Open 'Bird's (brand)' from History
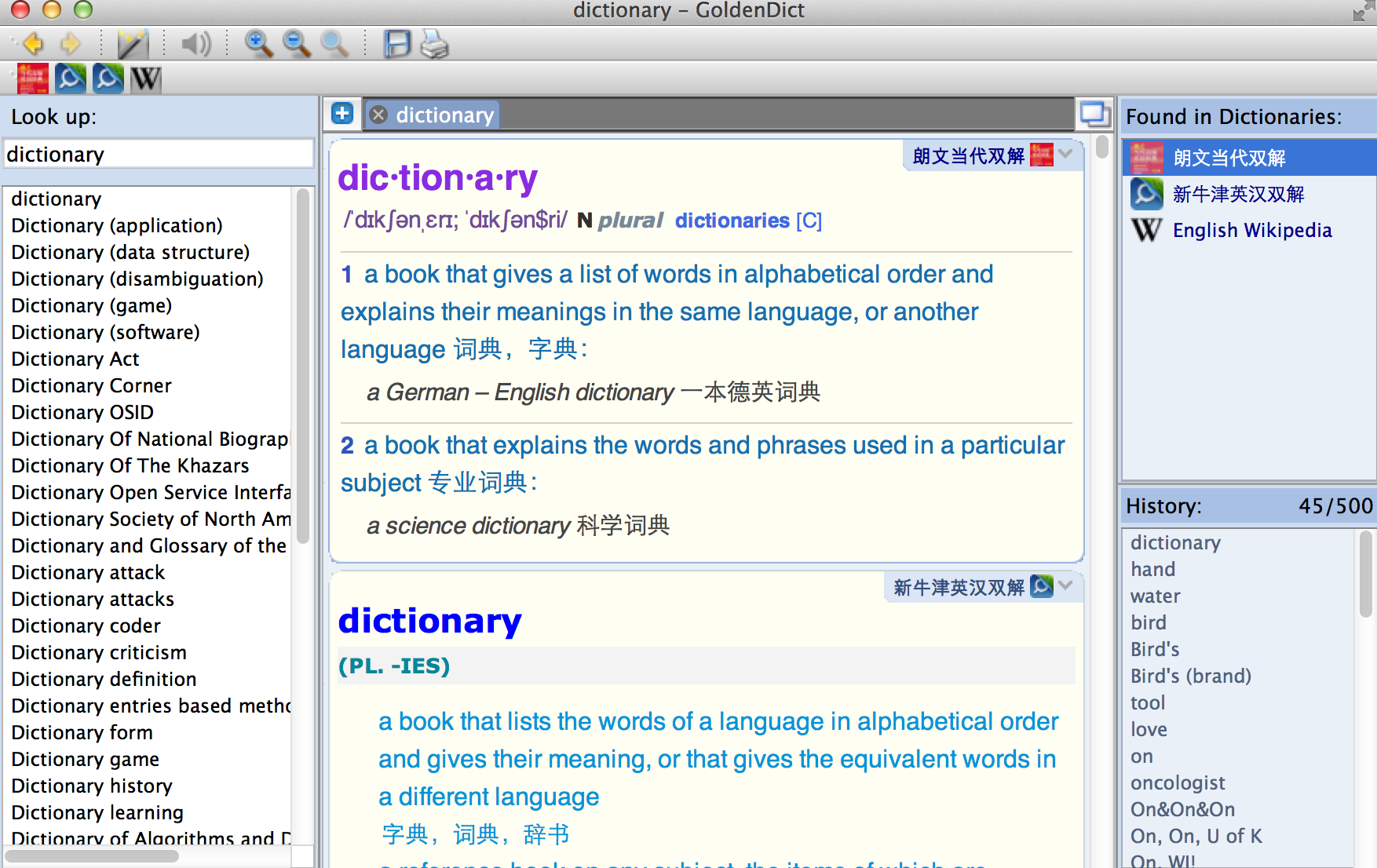The image size is (1377, 868). 1191,677
